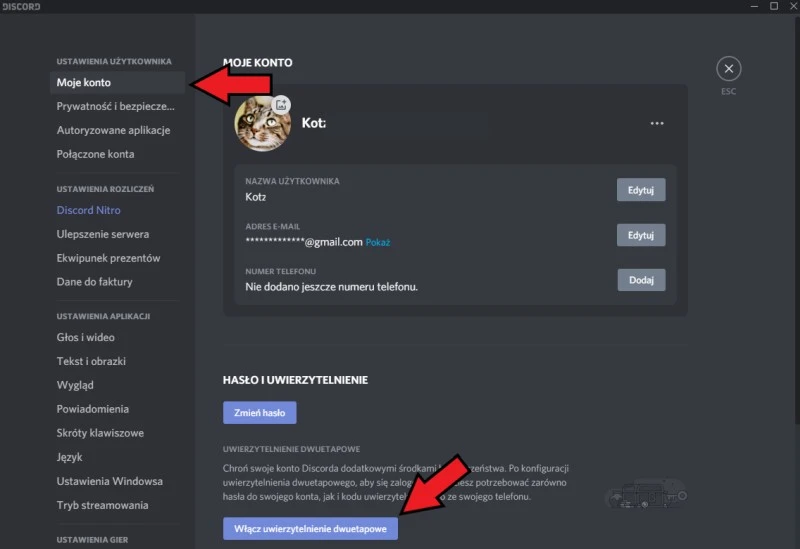
Task: Click the settings page scrollbar
Action: tap(797, 219)
